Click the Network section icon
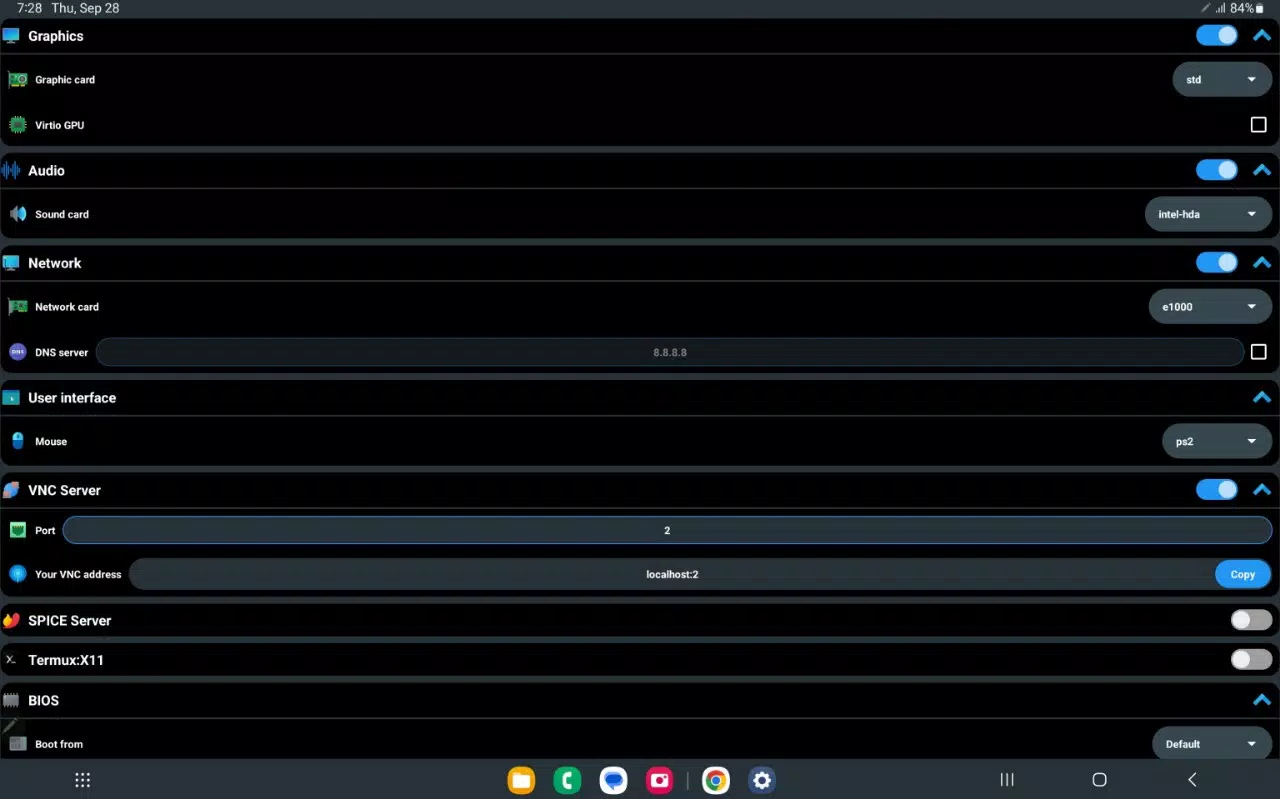 pos(11,263)
